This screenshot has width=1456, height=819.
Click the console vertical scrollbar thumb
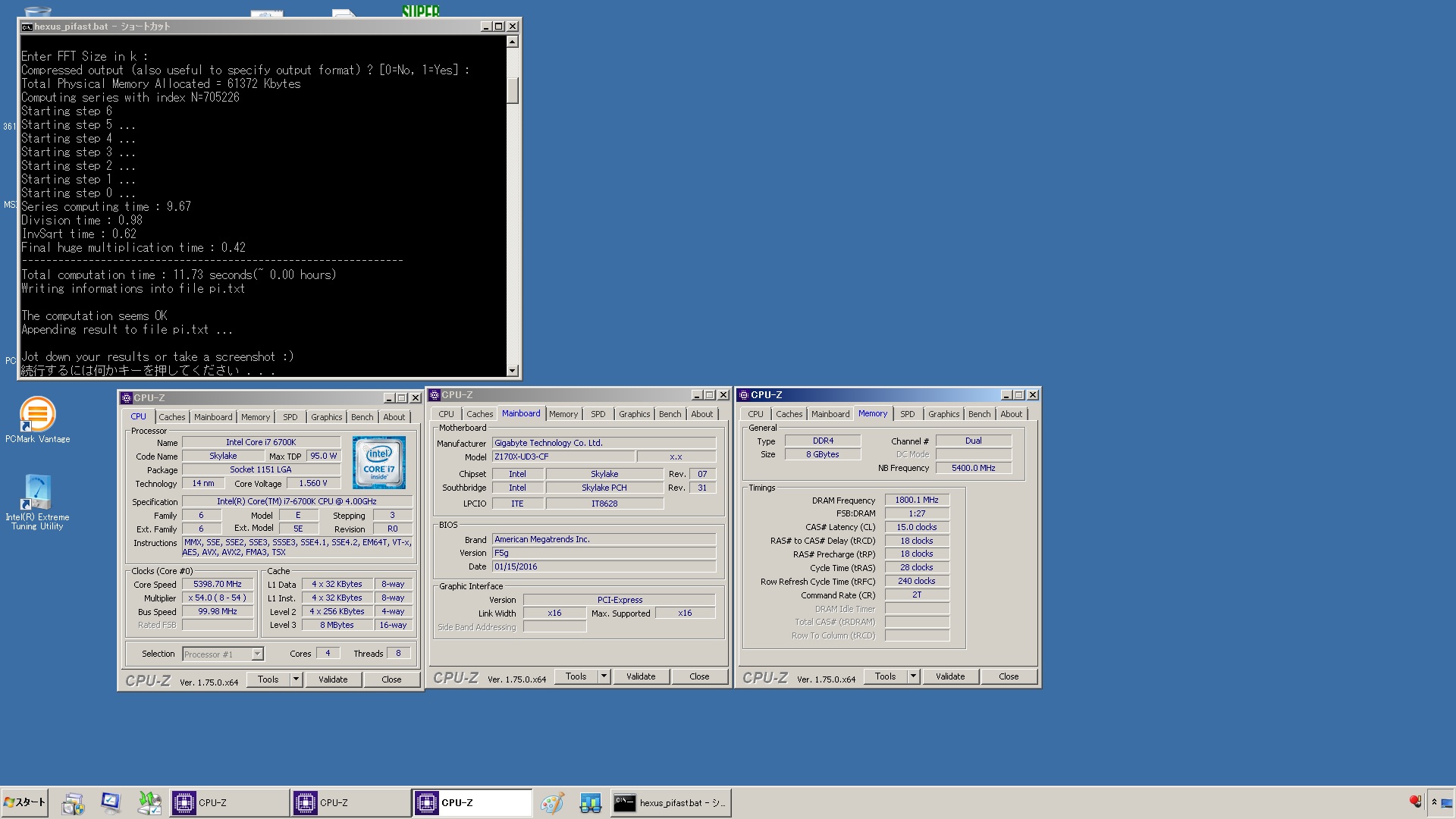[x=513, y=89]
